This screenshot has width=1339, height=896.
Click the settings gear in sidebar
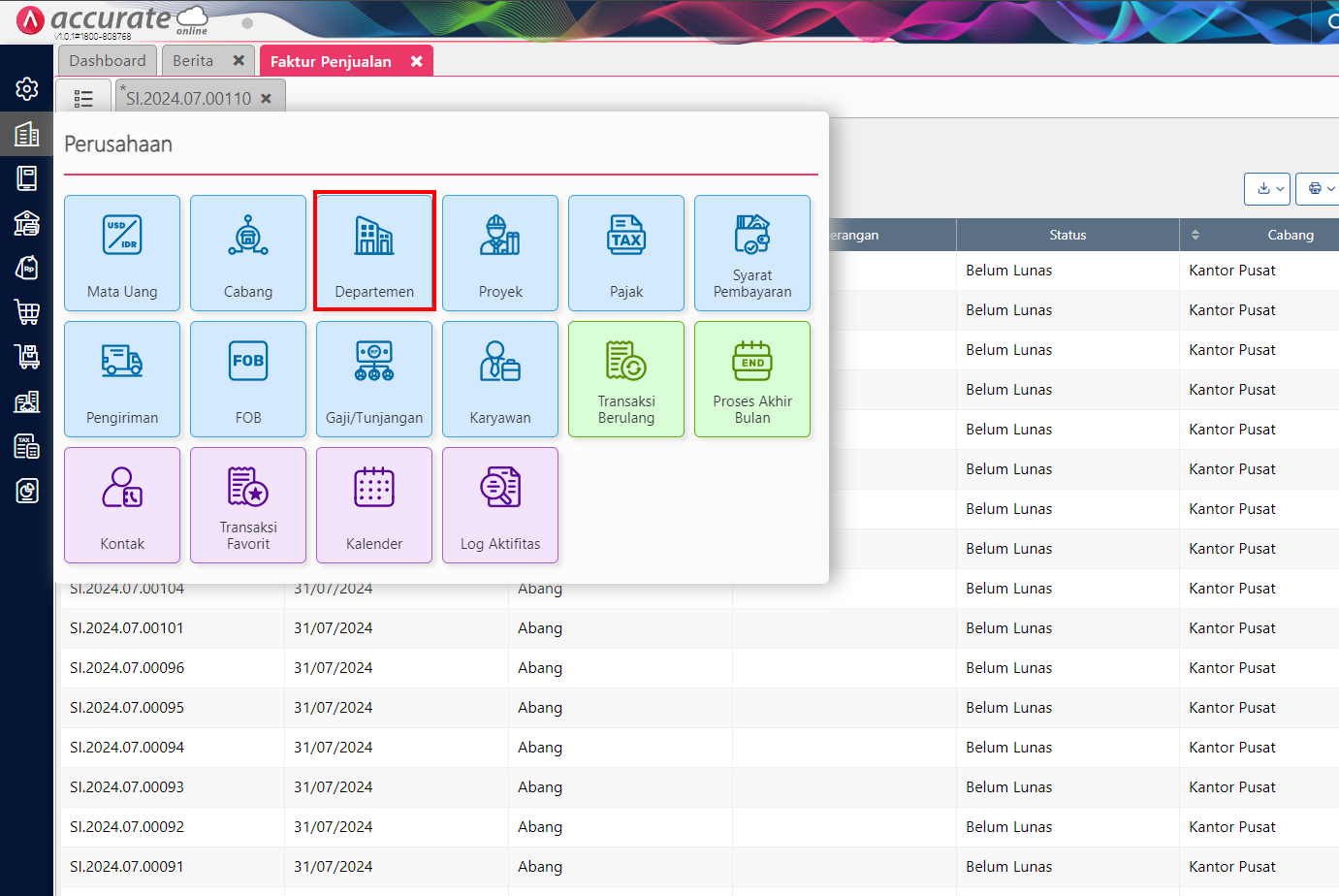(27, 89)
